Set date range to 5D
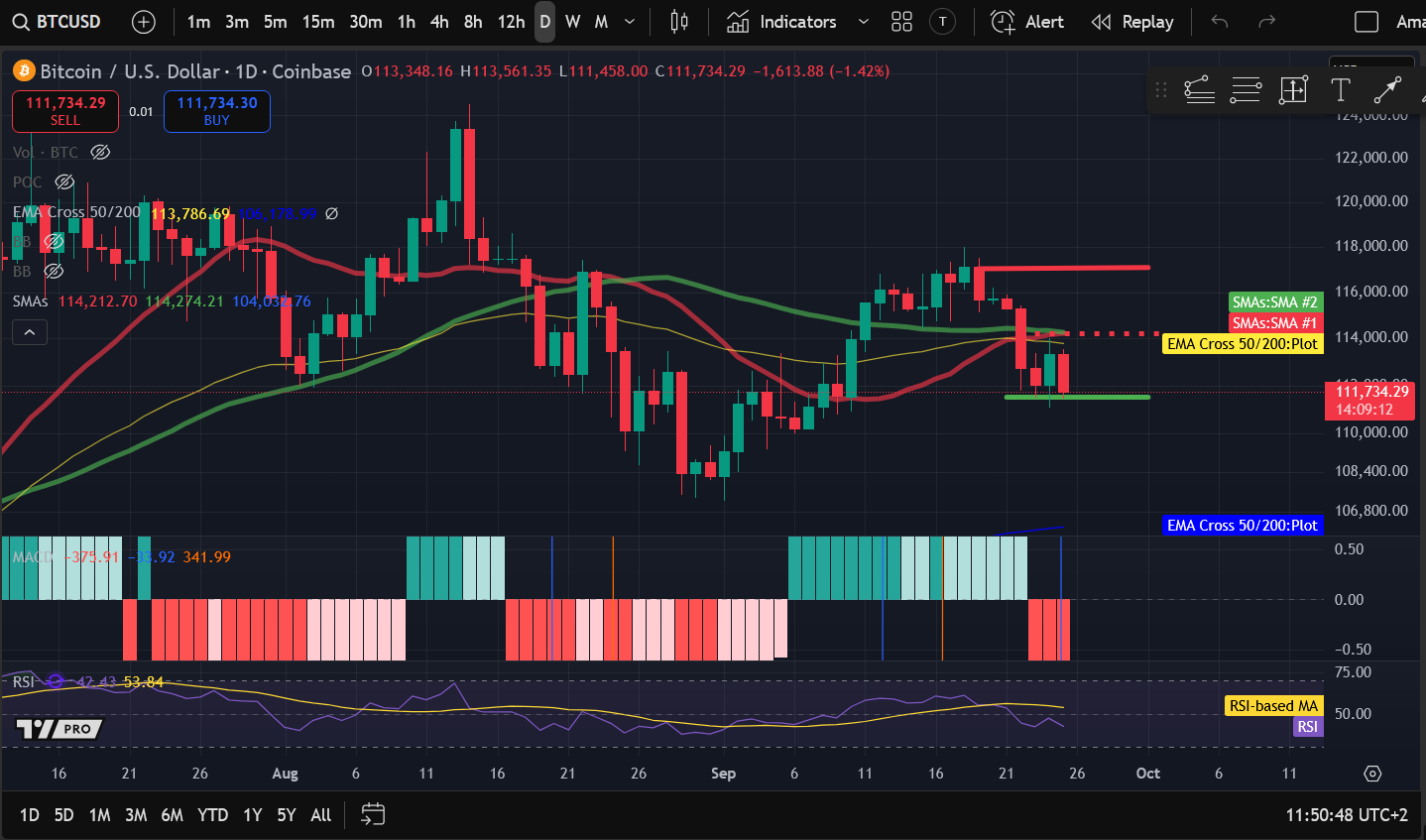Image resolution: width=1426 pixels, height=840 pixels. click(63, 814)
